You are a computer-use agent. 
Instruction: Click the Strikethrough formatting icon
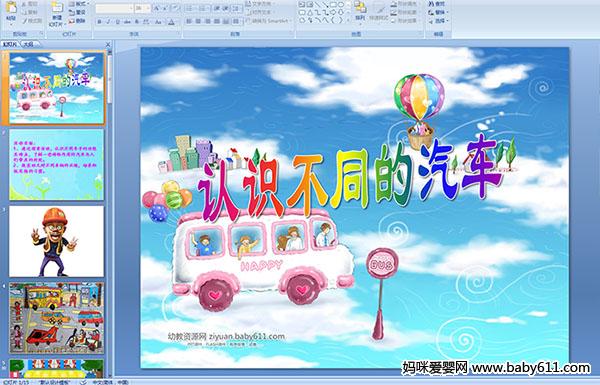coord(127,22)
